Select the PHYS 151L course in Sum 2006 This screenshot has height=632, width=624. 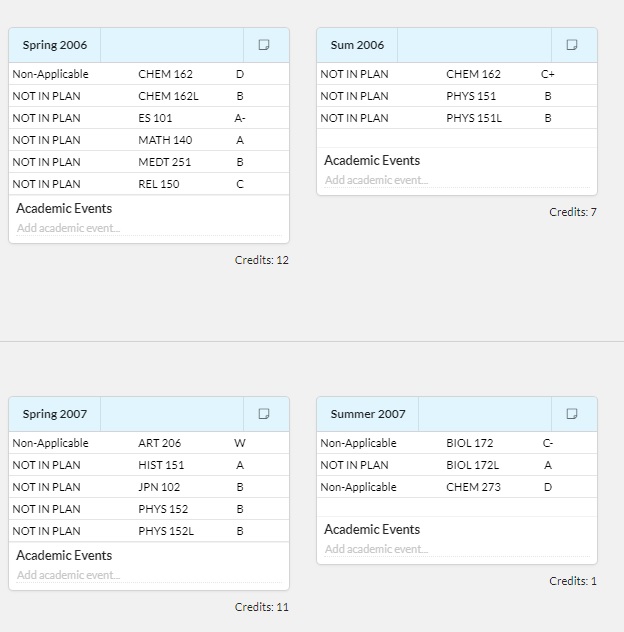click(473, 118)
